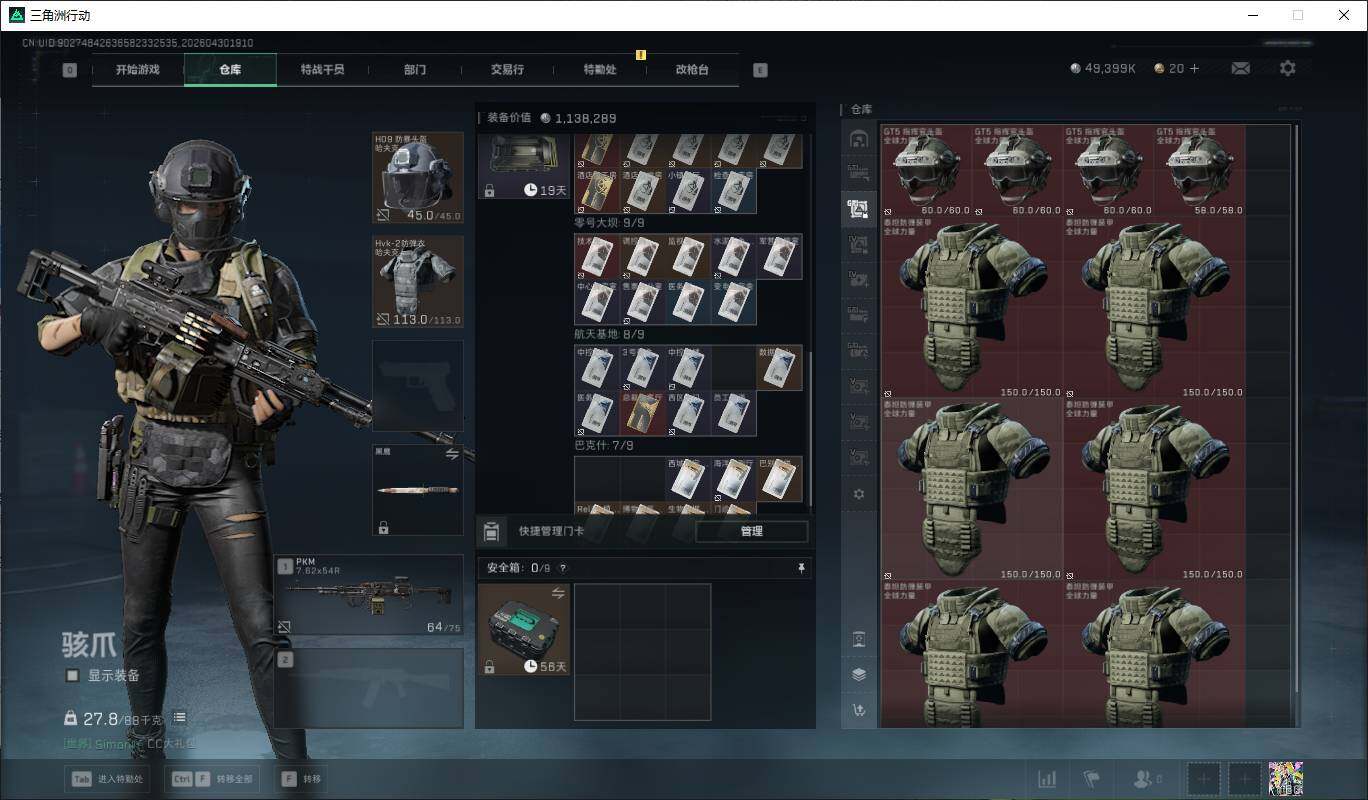Image resolution: width=1368 pixels, height=800 pixels.
Task: Go to the 交易行 tab
Action: (507, 69)
